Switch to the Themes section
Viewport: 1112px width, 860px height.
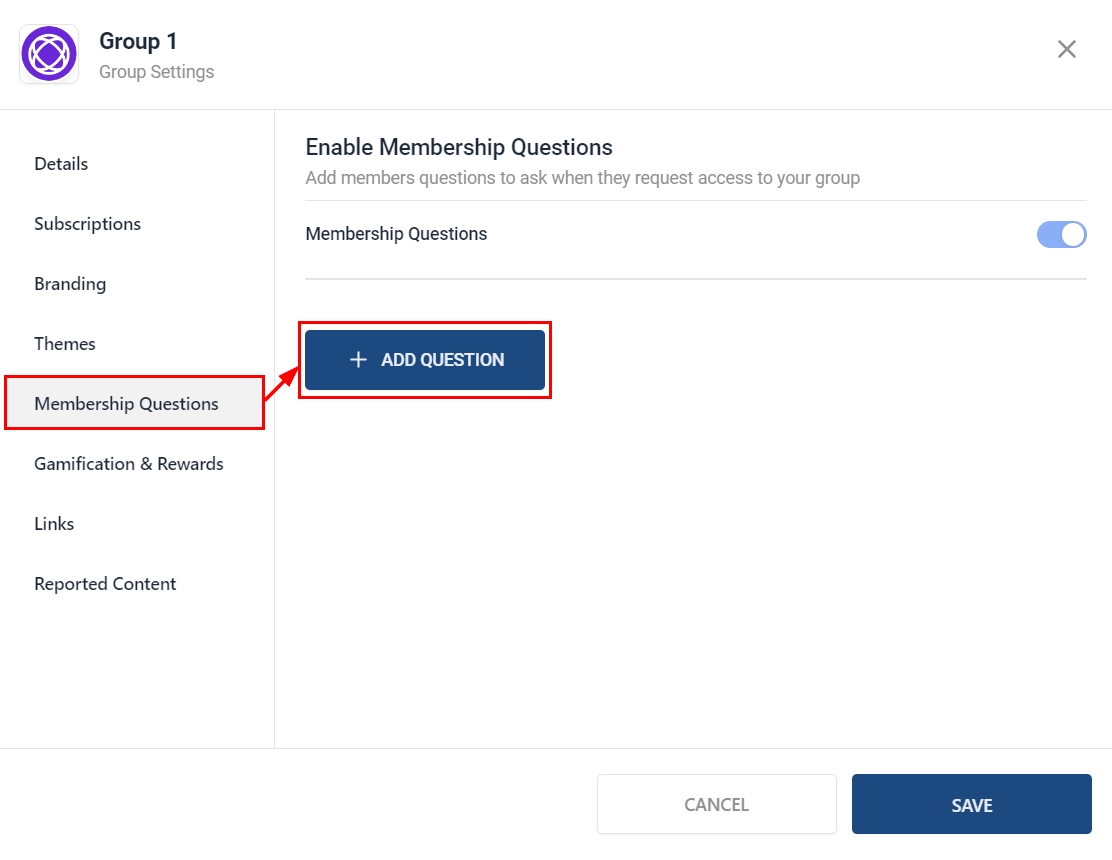click(65, 344)
